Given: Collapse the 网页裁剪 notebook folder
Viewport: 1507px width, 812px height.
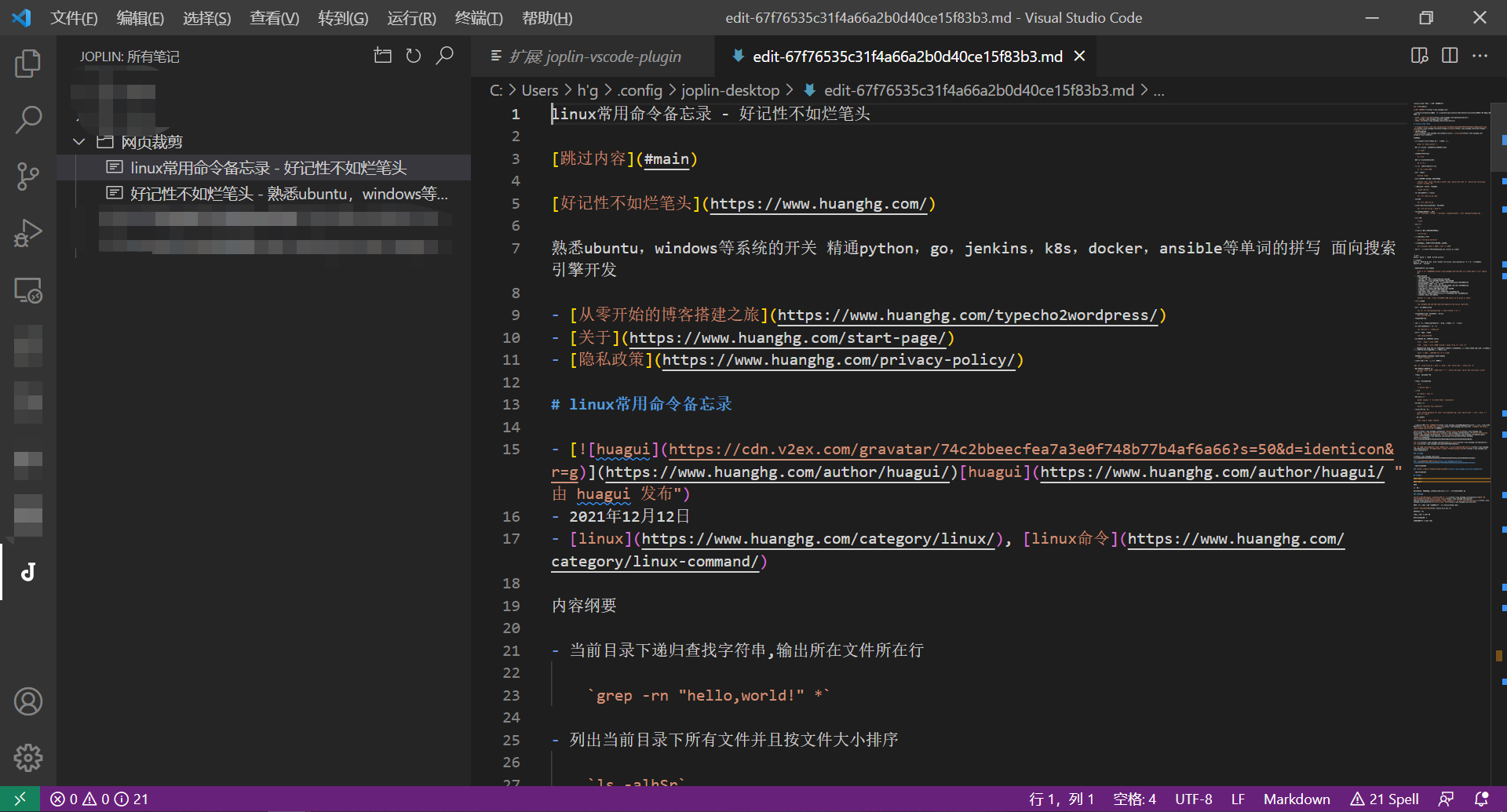Looking at the screenshot, I should 78,142.
